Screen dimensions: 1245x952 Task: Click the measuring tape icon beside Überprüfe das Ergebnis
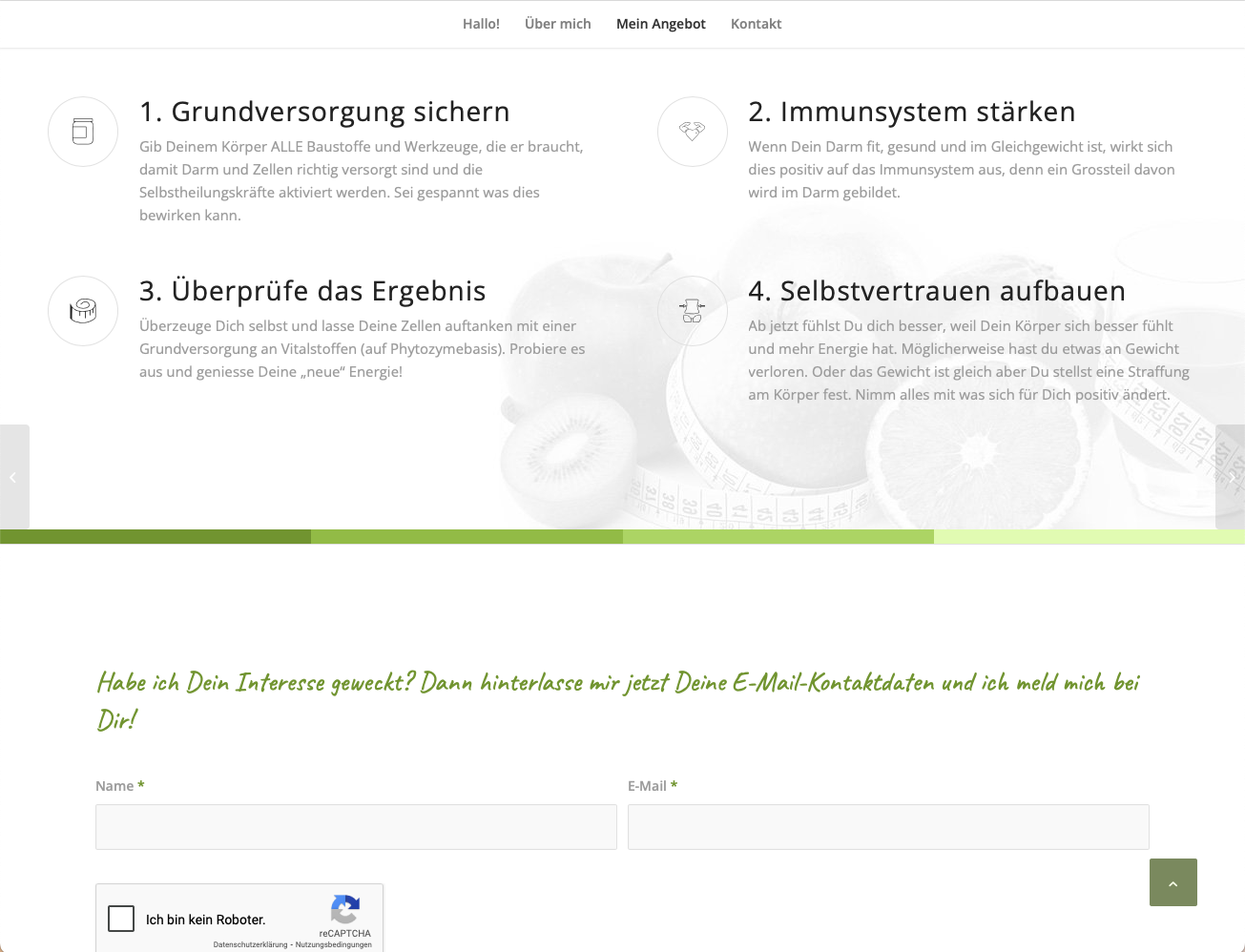tap(83, 311)
